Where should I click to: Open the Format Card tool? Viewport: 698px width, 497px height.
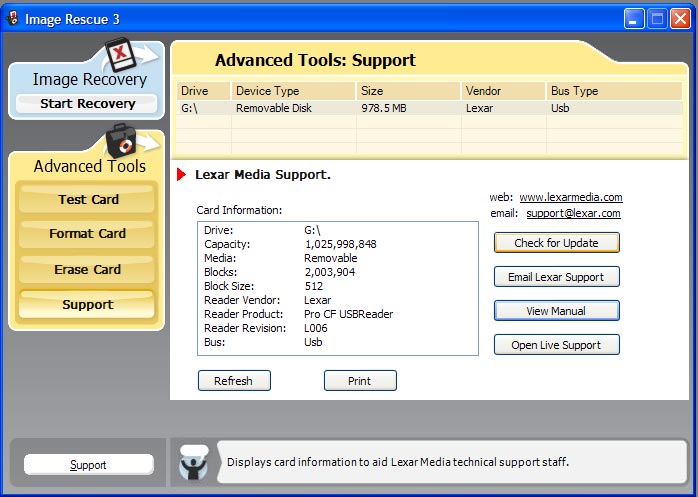[87, 234]
